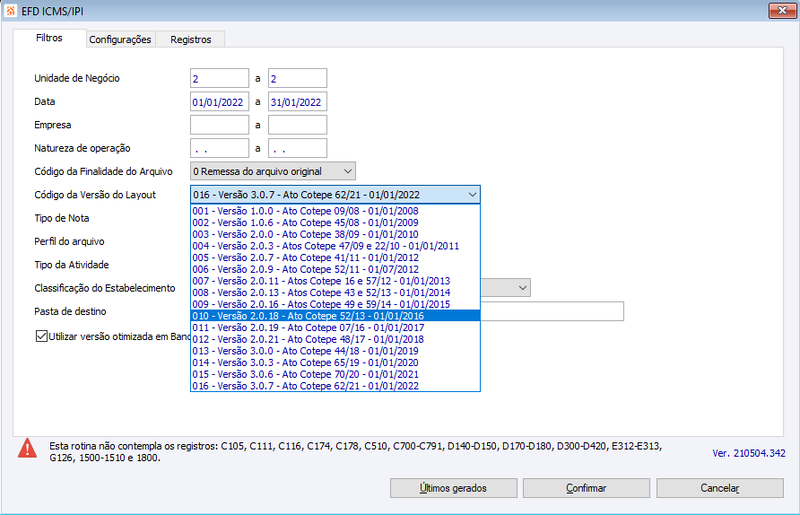
Task: Pick 011 - Versão 2.0.19 option
Action: click(335, 328)
